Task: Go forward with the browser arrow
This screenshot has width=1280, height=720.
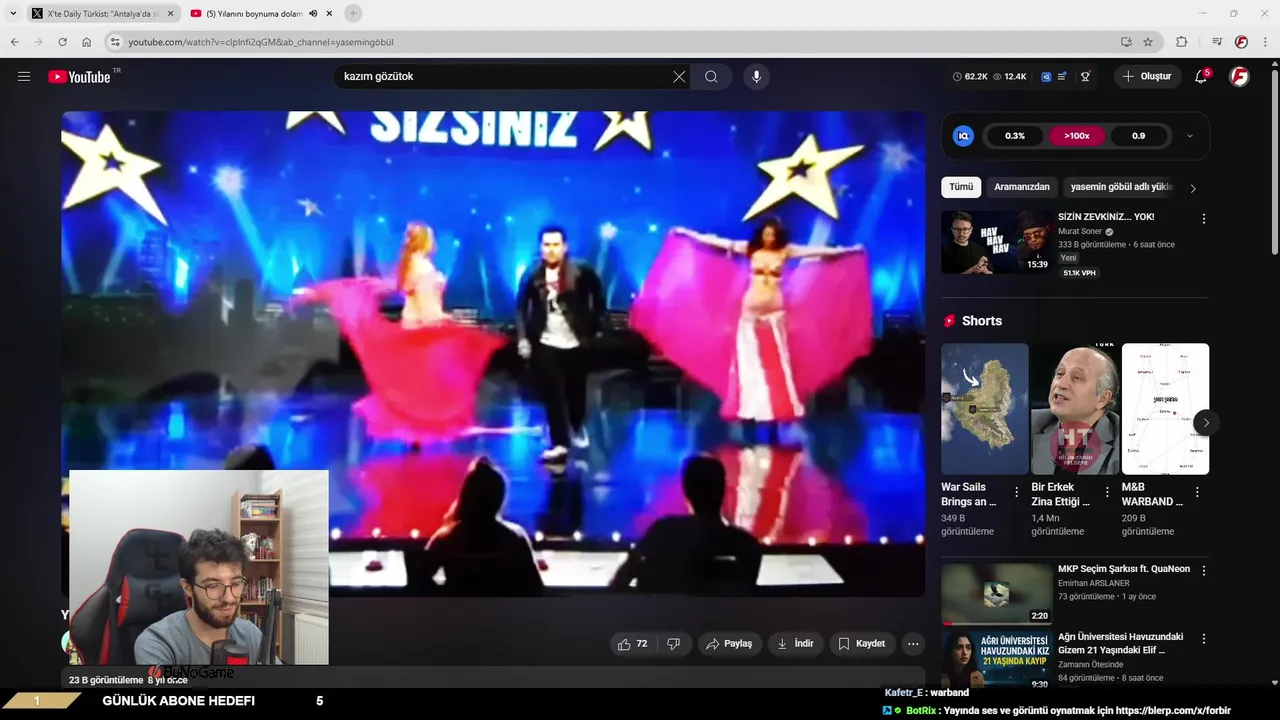Action: [38, 42]
